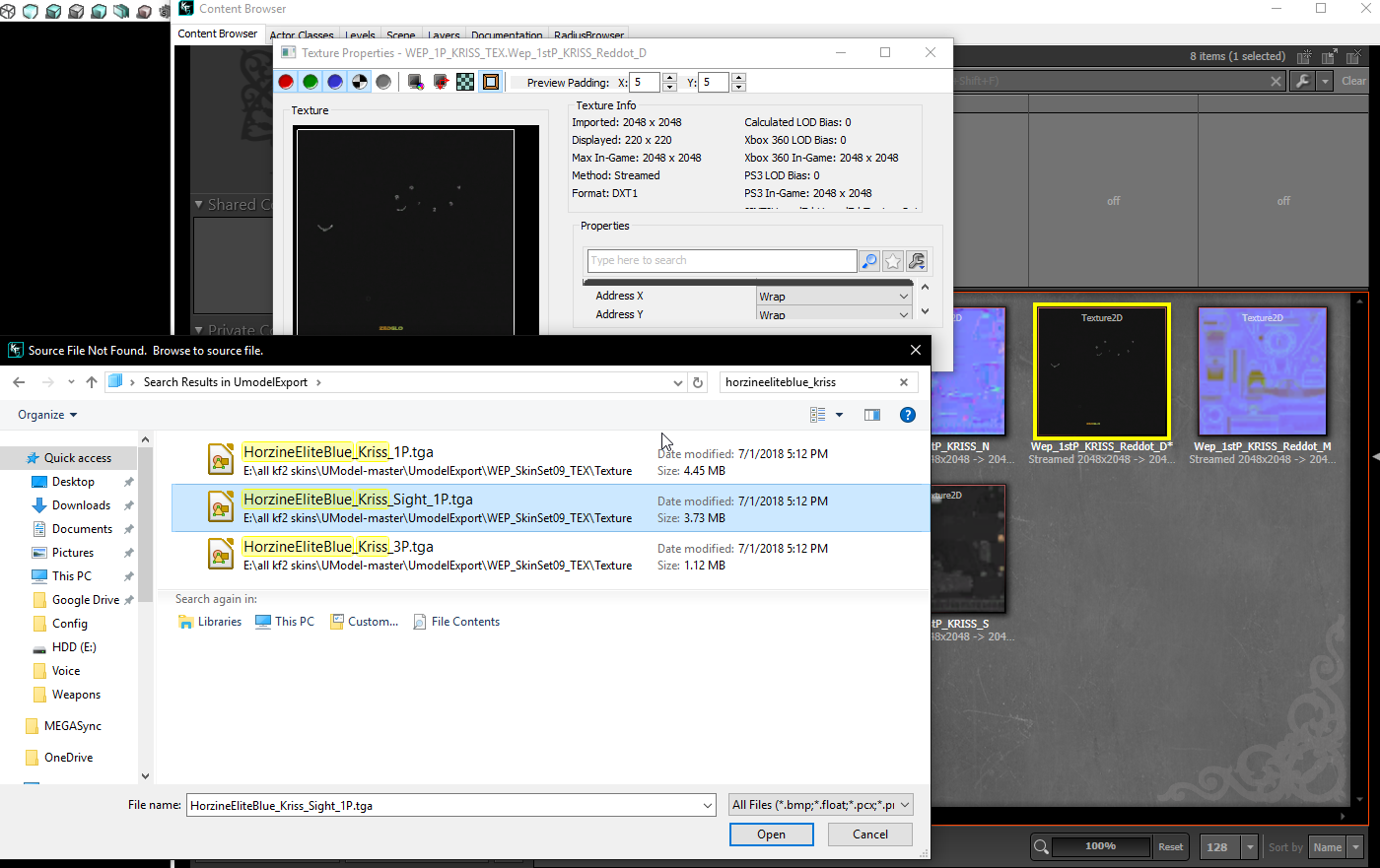This screenshot has height=868, width=1380.
Task: Click the reimport texture icon with red arrow
Action: click(441, 82)
